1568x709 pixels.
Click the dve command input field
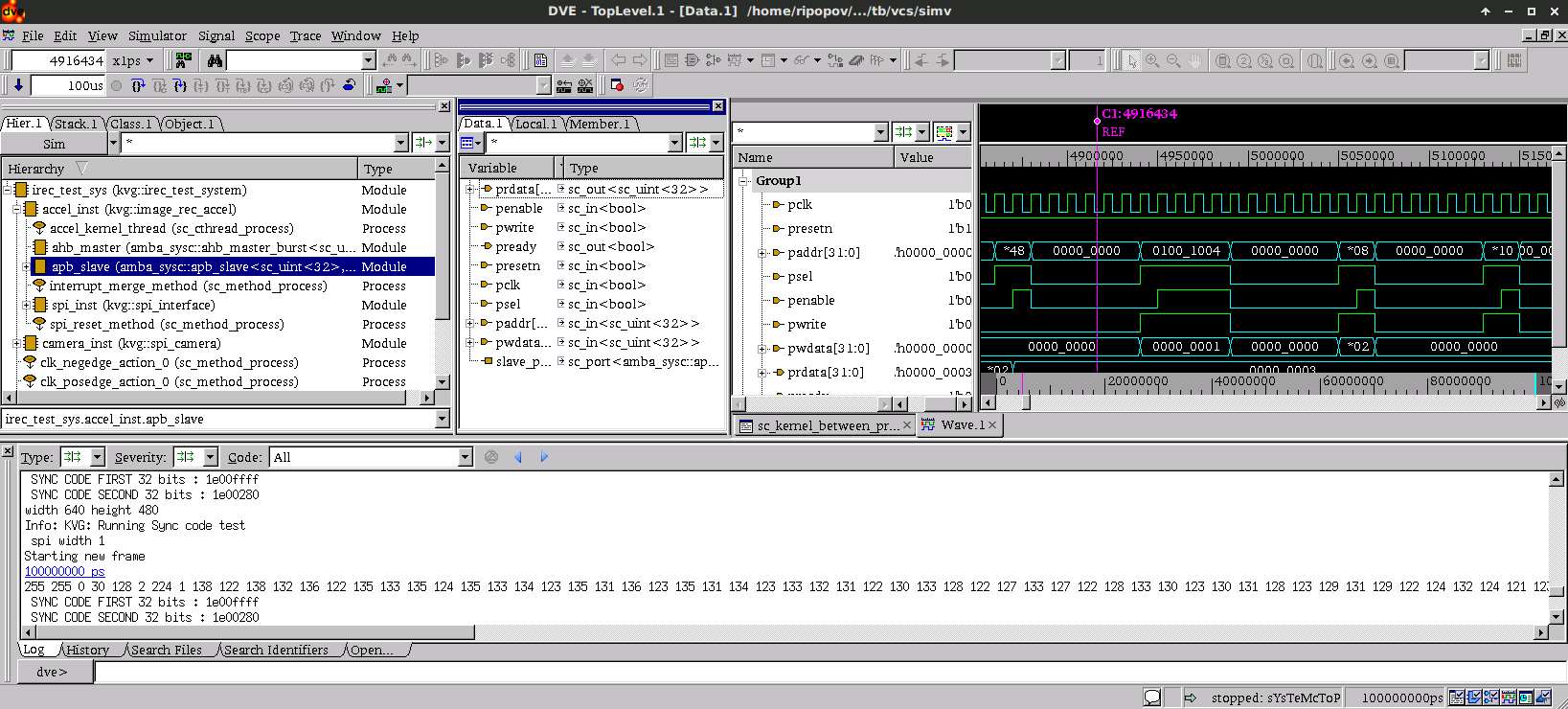[x=829, y=672]
